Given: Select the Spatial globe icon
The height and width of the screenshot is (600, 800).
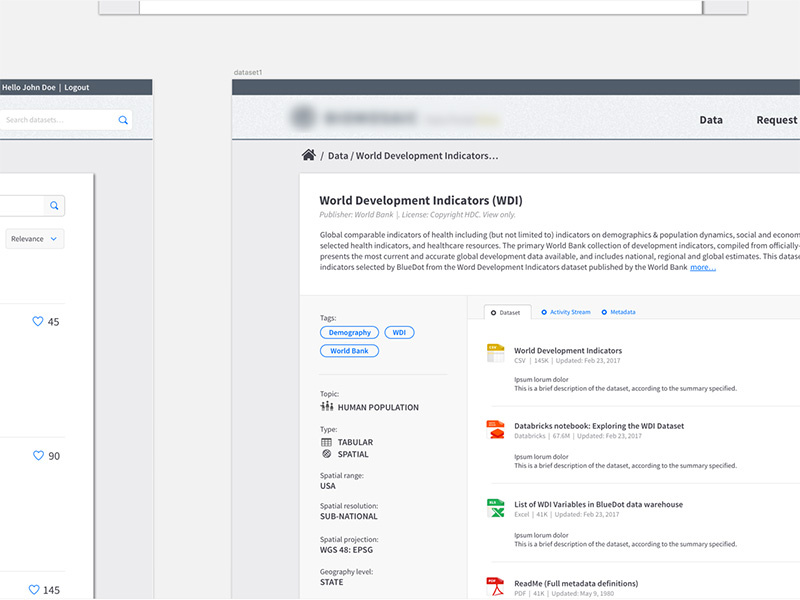Looking at the screenshot, I should pyautogui.click(x=325, y=454).
